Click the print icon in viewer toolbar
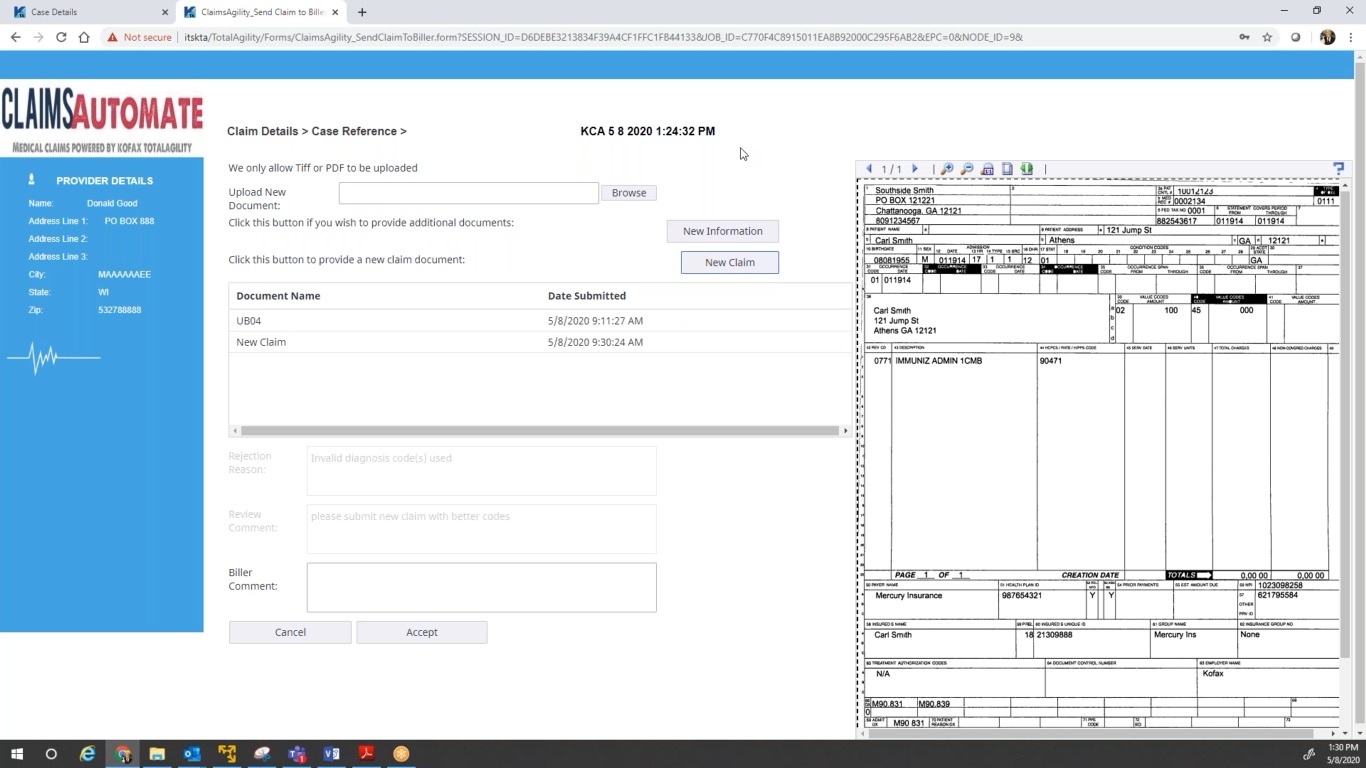Image resolution: width=1366 pixels, height=768 pixels. click(987, 169)
